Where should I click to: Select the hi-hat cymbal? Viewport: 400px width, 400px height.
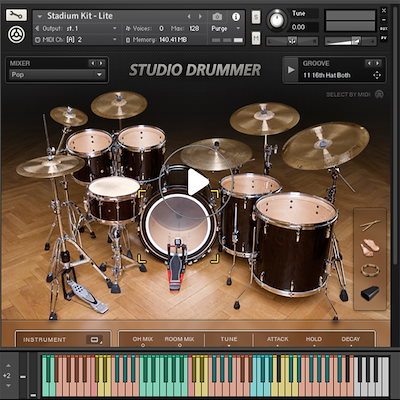coord(50,166)
